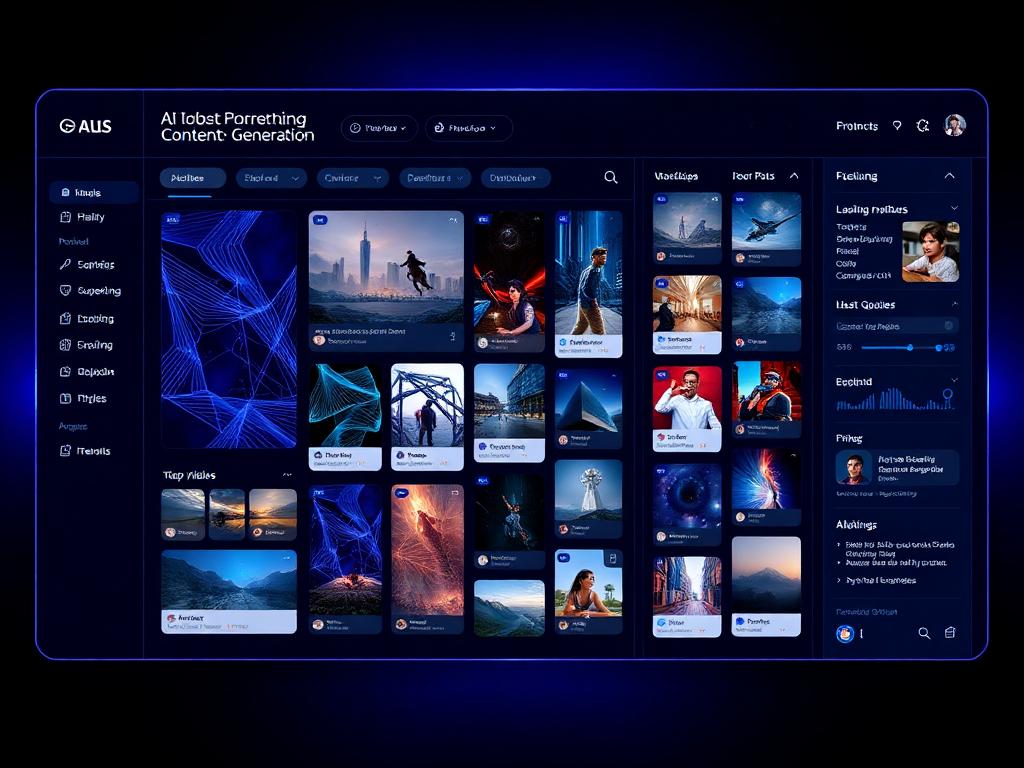Click the search icon at bottom right panel
This screenshot has width=1024, height=768.
(x=924, y=633)
